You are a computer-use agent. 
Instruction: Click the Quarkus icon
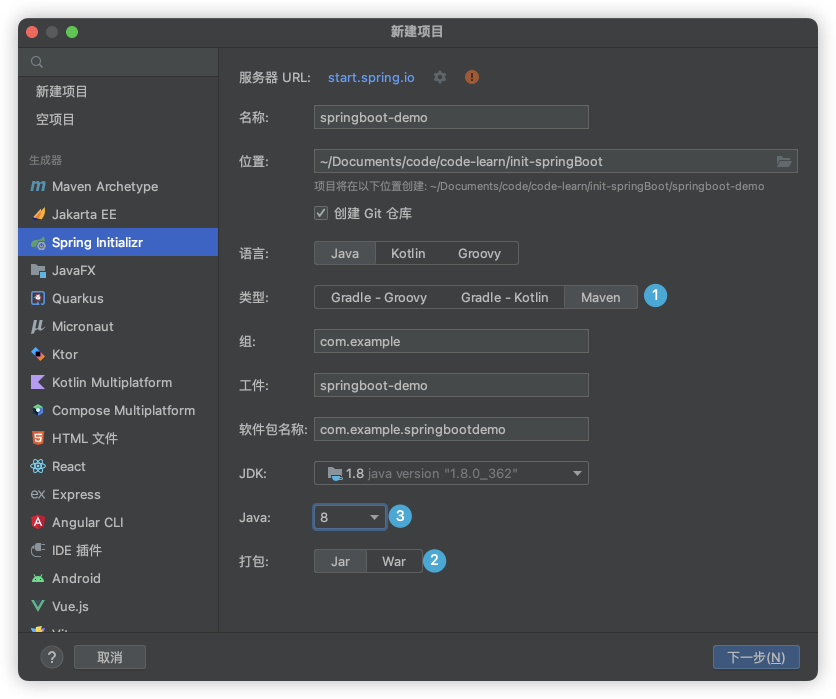click(x=38, y=299)
